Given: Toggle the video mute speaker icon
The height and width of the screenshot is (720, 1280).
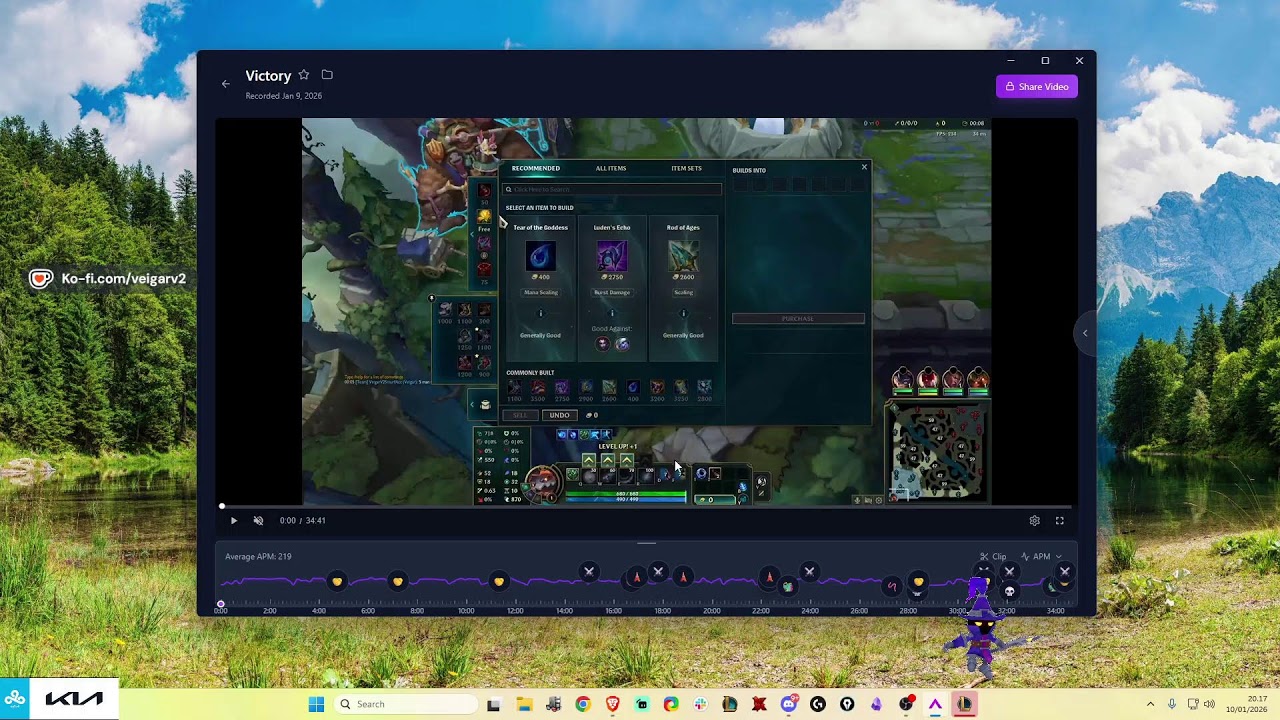Looking at the screenshot, I should 258,520.
